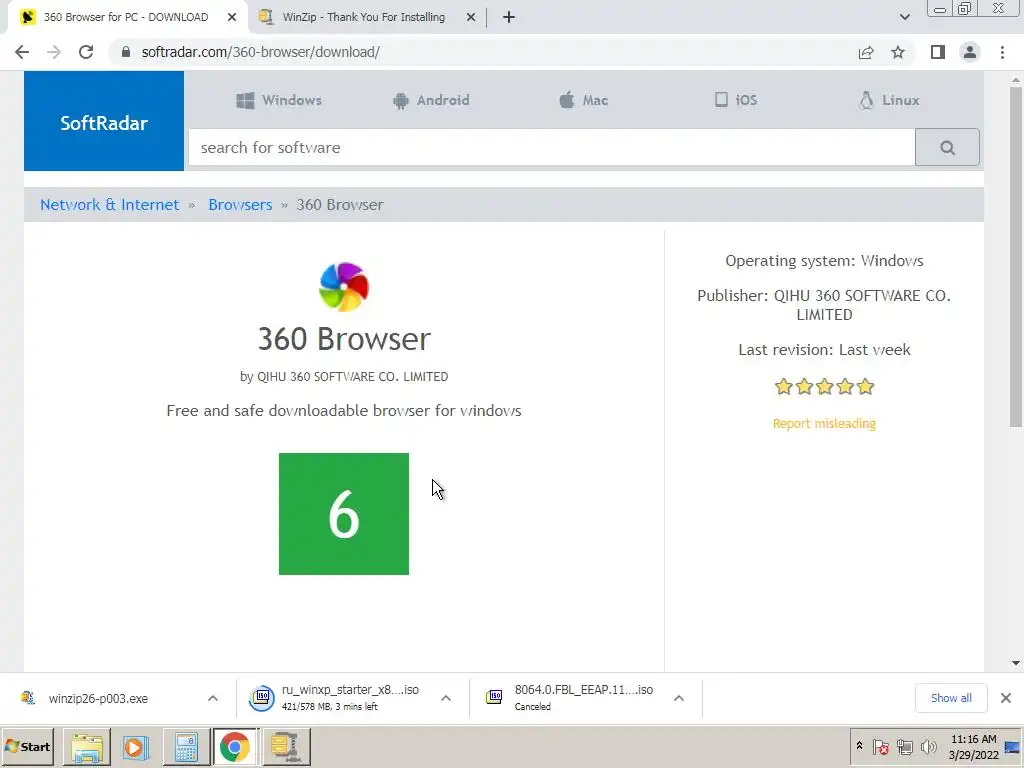Image resolution: width=1024 pixels, height=768 pixels.
Task: Click the browser Forward arrow
Action: point(54,52)
